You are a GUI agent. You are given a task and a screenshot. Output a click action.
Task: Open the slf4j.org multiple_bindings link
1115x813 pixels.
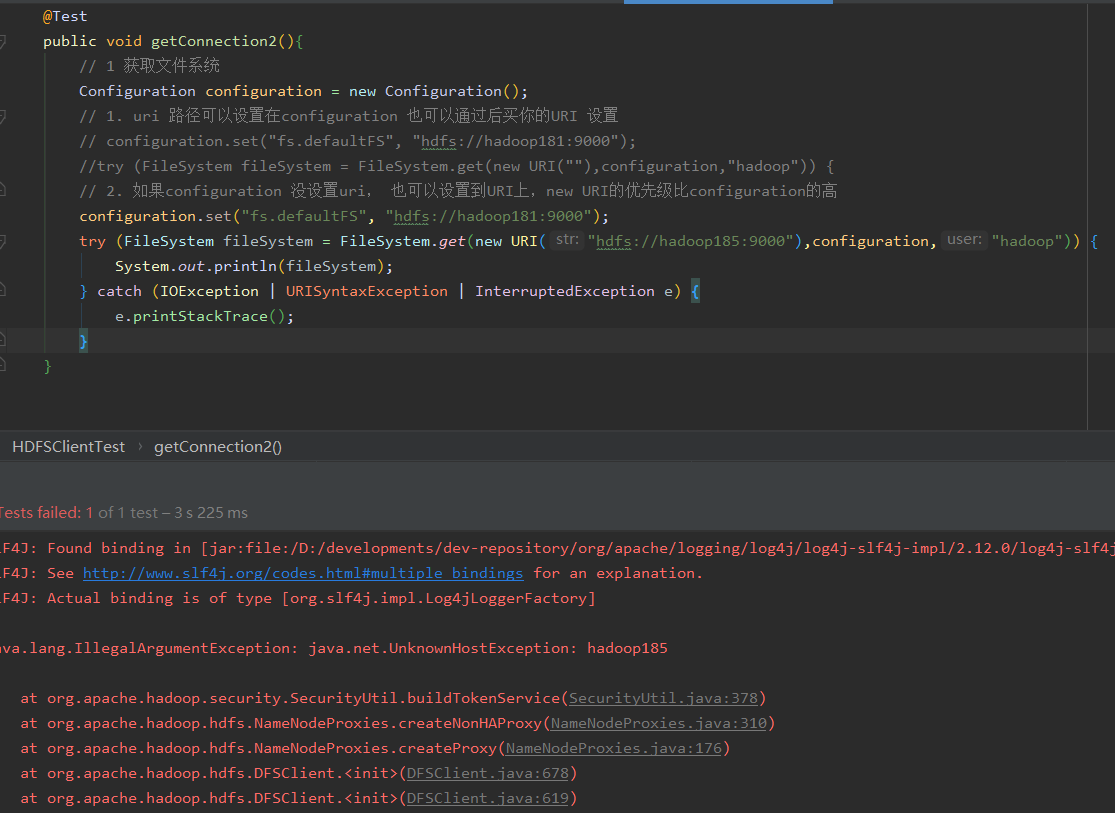[x=303, y=573]
